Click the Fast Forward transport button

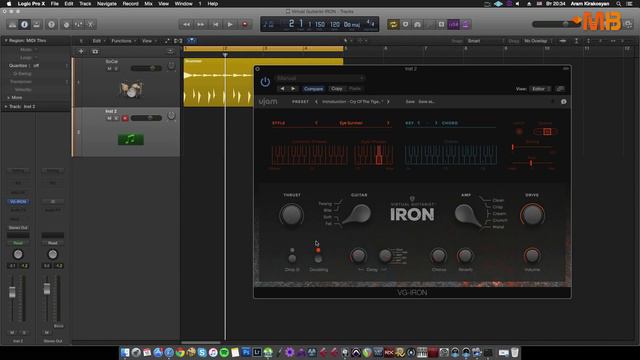pyautogui.click(x=201, y=24)
